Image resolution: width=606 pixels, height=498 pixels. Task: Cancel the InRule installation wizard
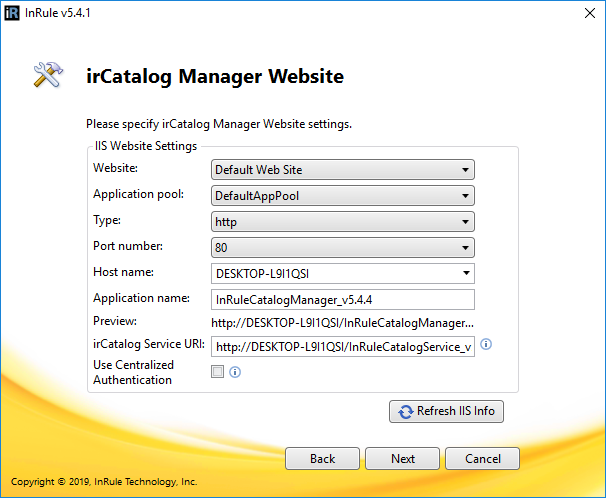click(x=482, y=459)
